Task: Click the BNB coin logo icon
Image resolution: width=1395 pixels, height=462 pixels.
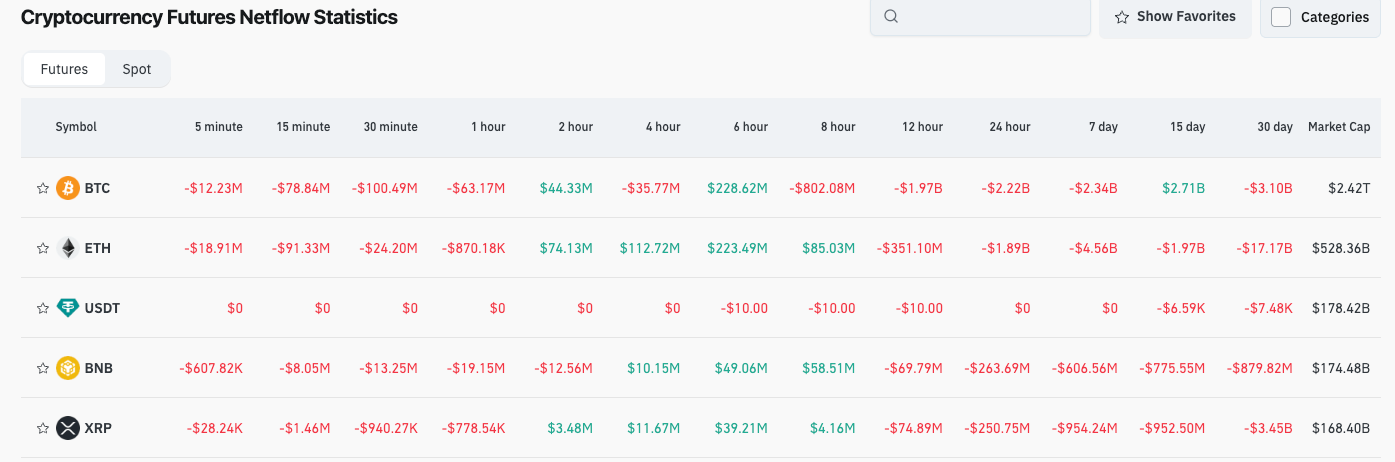Action: click(x=68, y=368)
